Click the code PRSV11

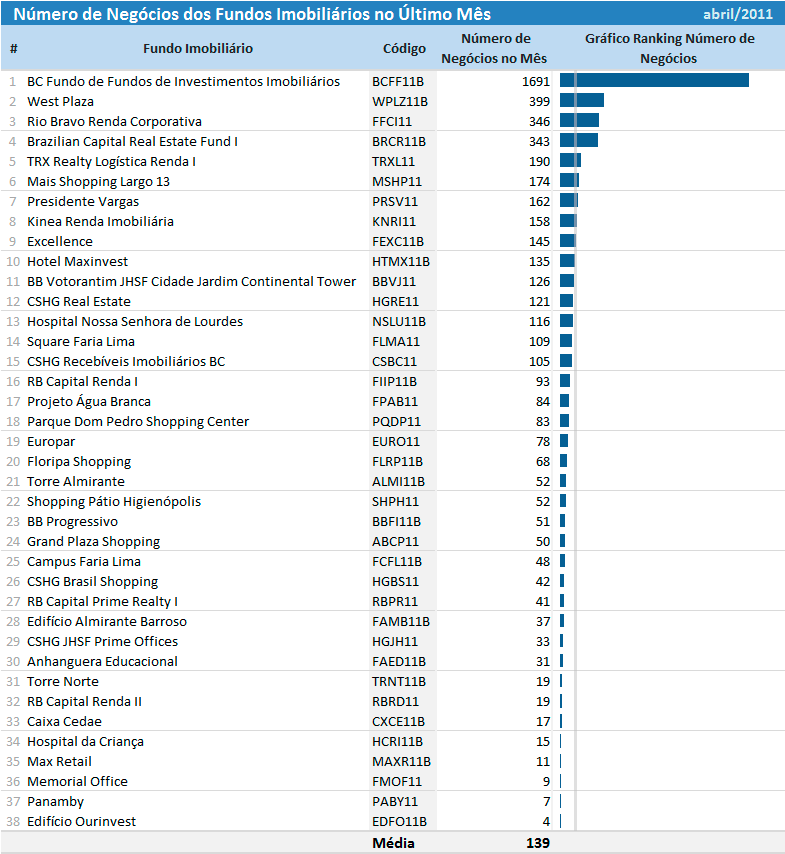click(x=395, y=202)
